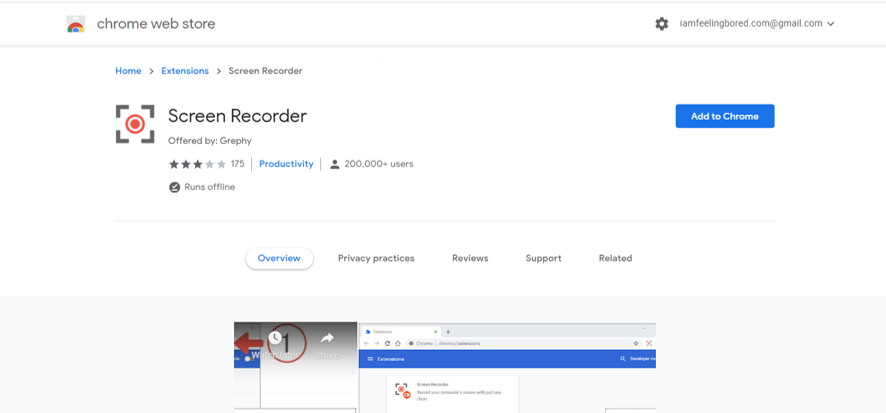Click the Screen Recorder extension icon
The height and width of the screenshot is (413, 886).
135,124
